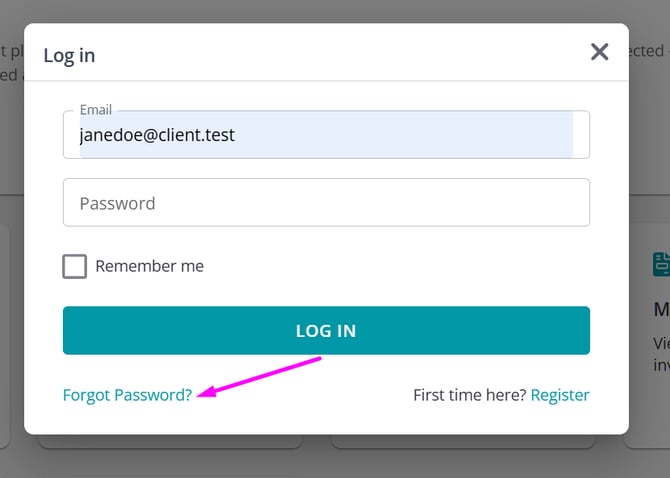Click the dimmed "t pl" text at top left
The width and height of the screenshot is (670, 478).
tap(6, 50)
